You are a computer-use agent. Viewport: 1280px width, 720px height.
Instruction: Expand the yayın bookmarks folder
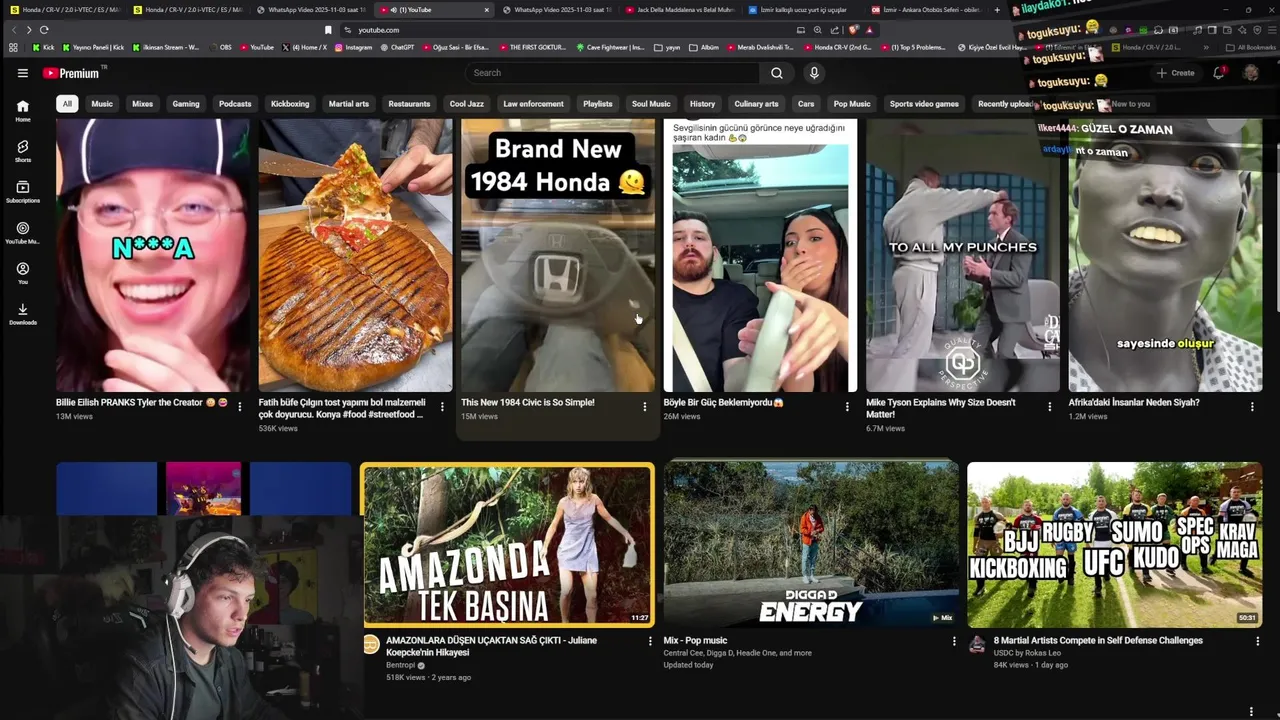[x=667, y=47]
